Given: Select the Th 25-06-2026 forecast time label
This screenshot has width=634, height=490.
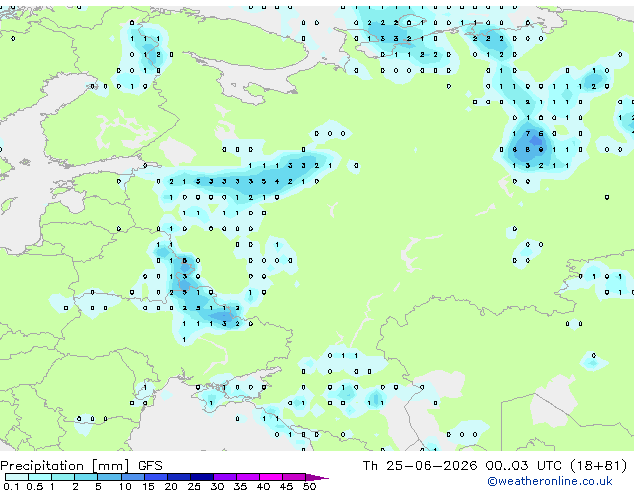Looking at the screenshot, I should [495, 466].
